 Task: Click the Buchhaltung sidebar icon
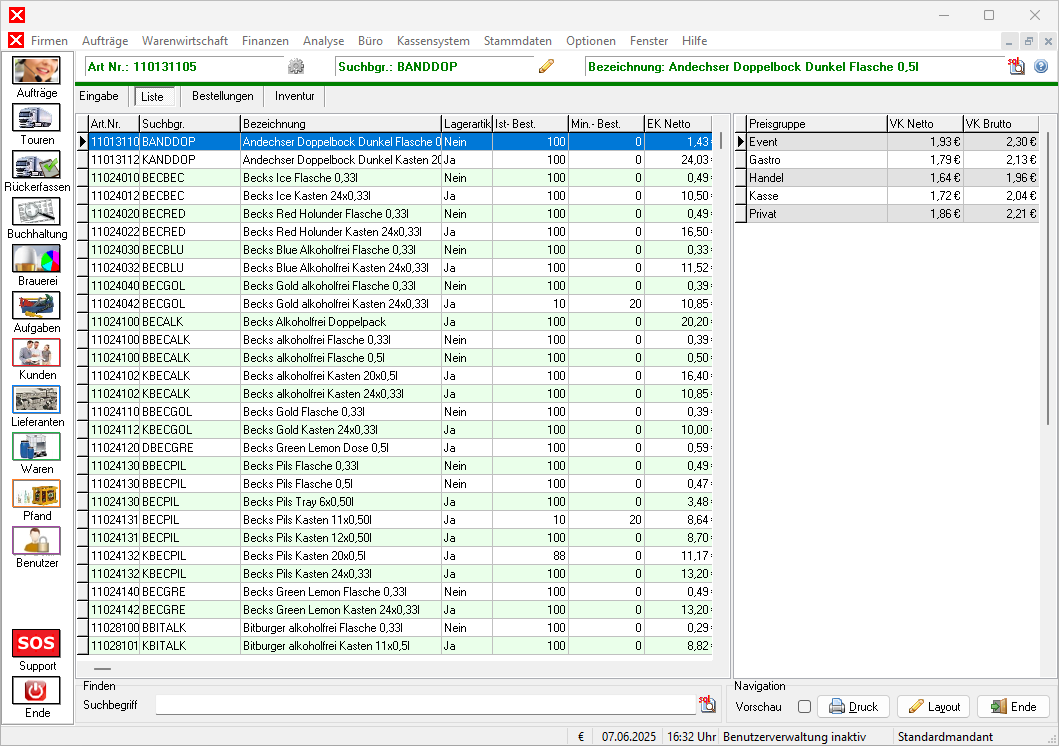pyautogui.click(x=36, y=212)
